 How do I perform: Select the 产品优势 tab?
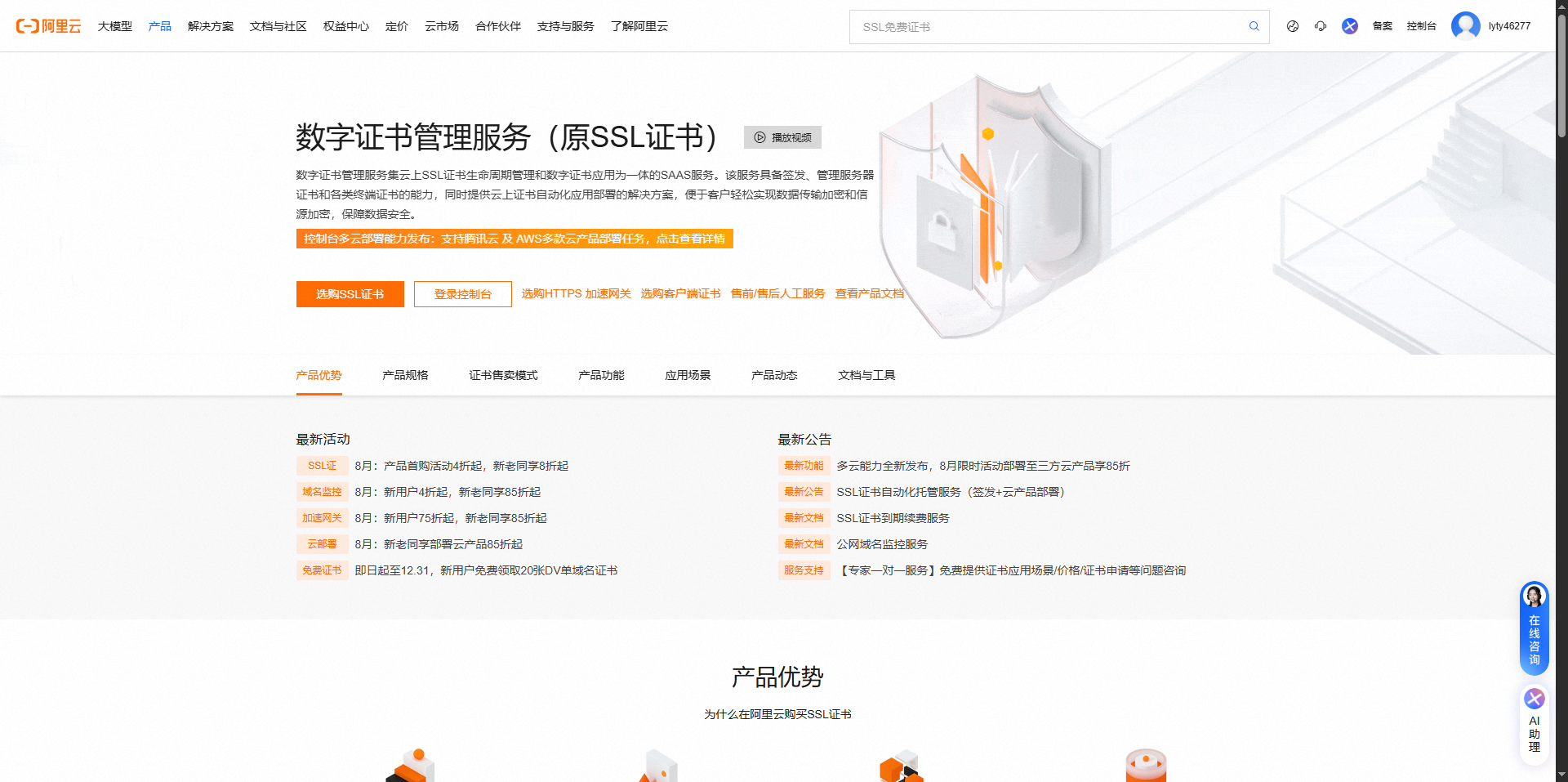tap(319, 375)
